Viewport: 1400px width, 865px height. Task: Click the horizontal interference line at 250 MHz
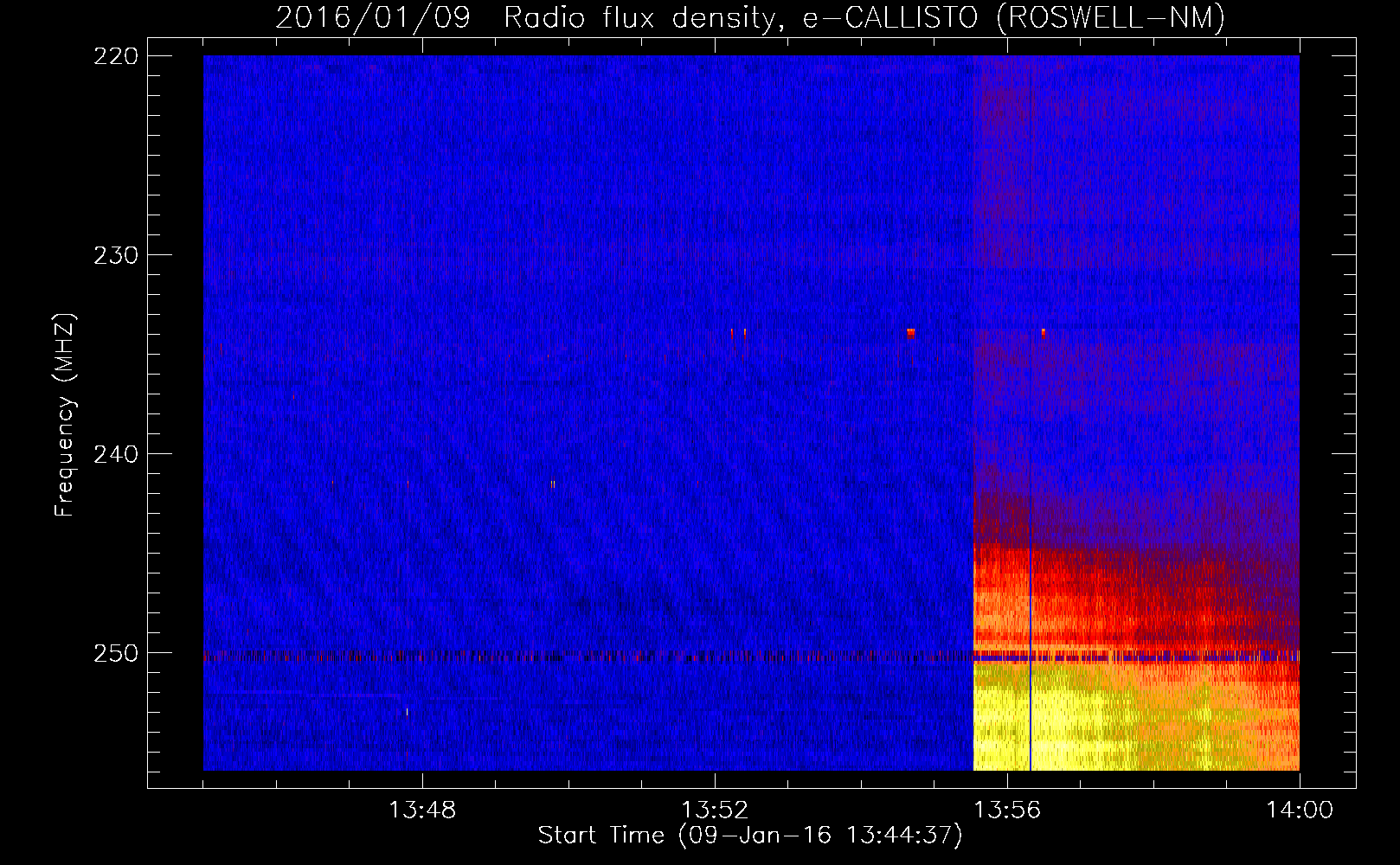pos(751,657)
